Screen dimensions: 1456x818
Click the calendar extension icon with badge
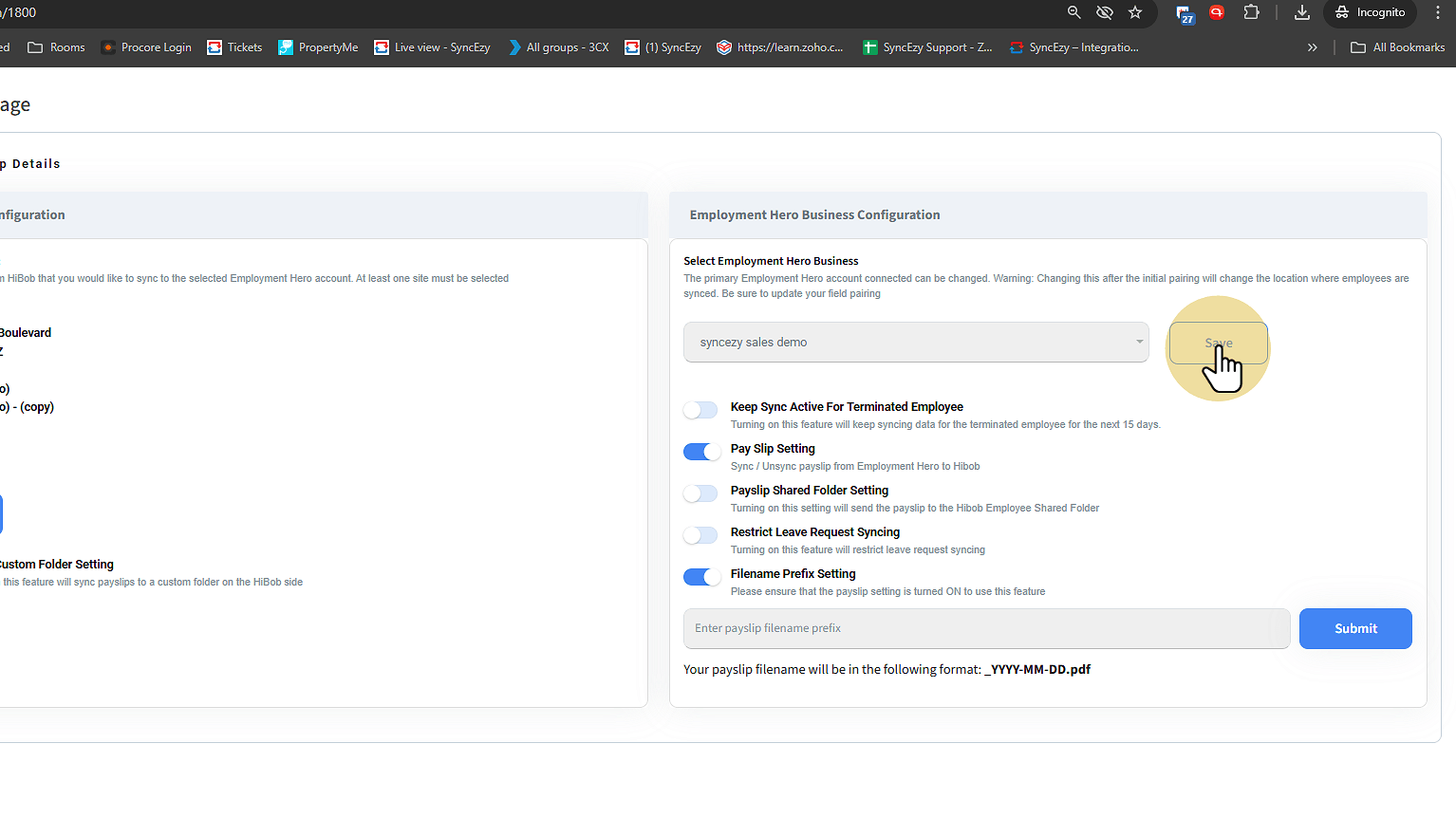(1185, 13)
